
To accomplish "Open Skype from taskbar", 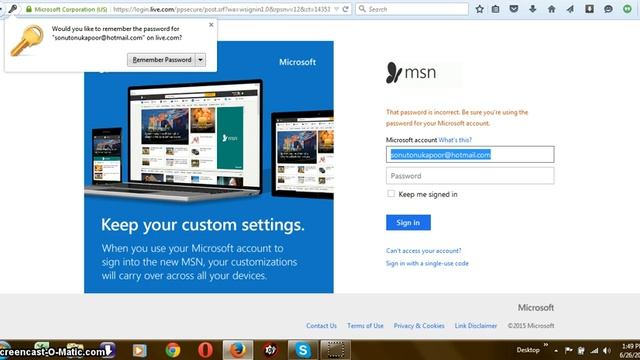I will coord(303,350).
